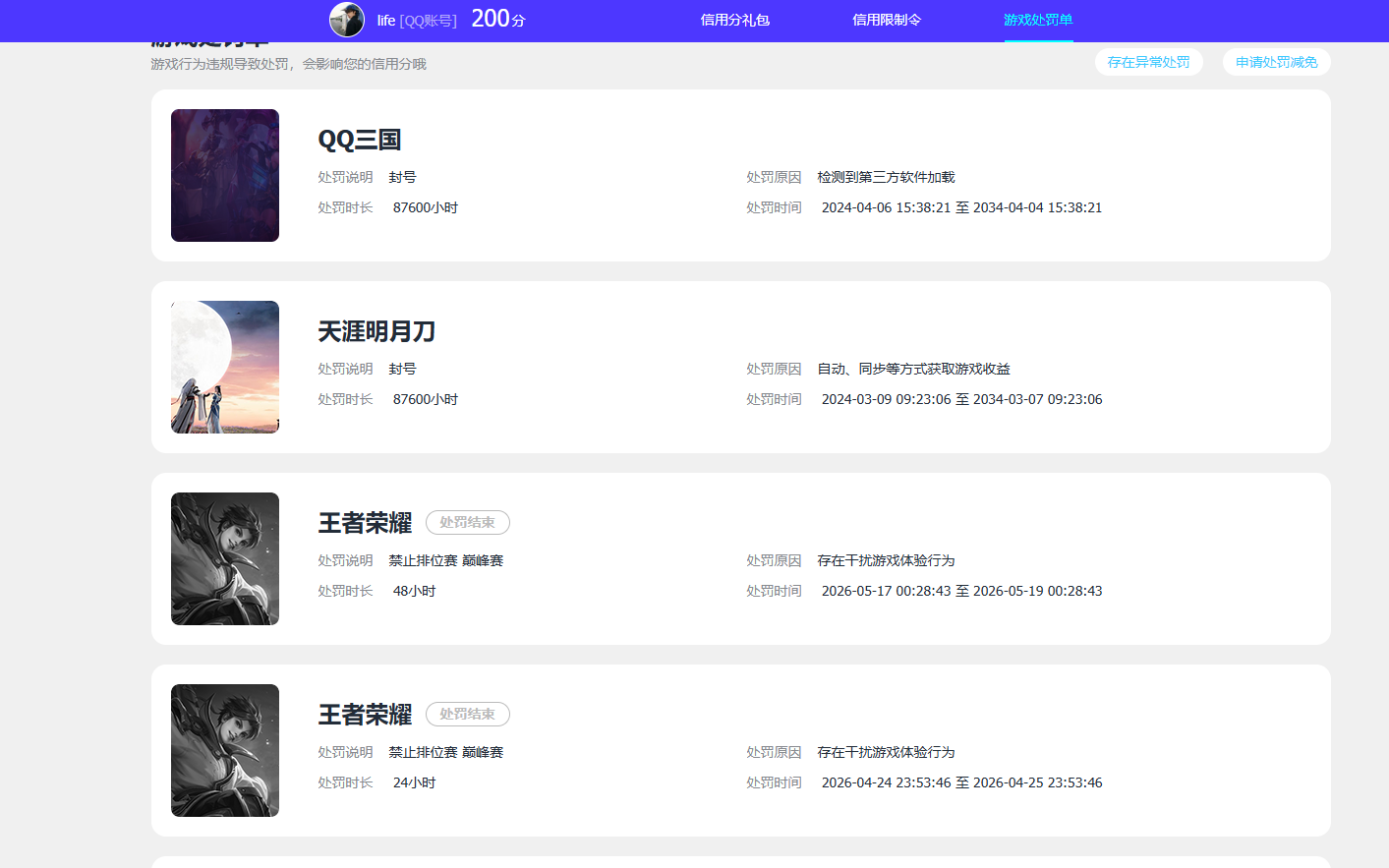Click the time range starting 2024-03-09 09:23:06
This screenshot has width=1389, height=868.
pos(961,399)
